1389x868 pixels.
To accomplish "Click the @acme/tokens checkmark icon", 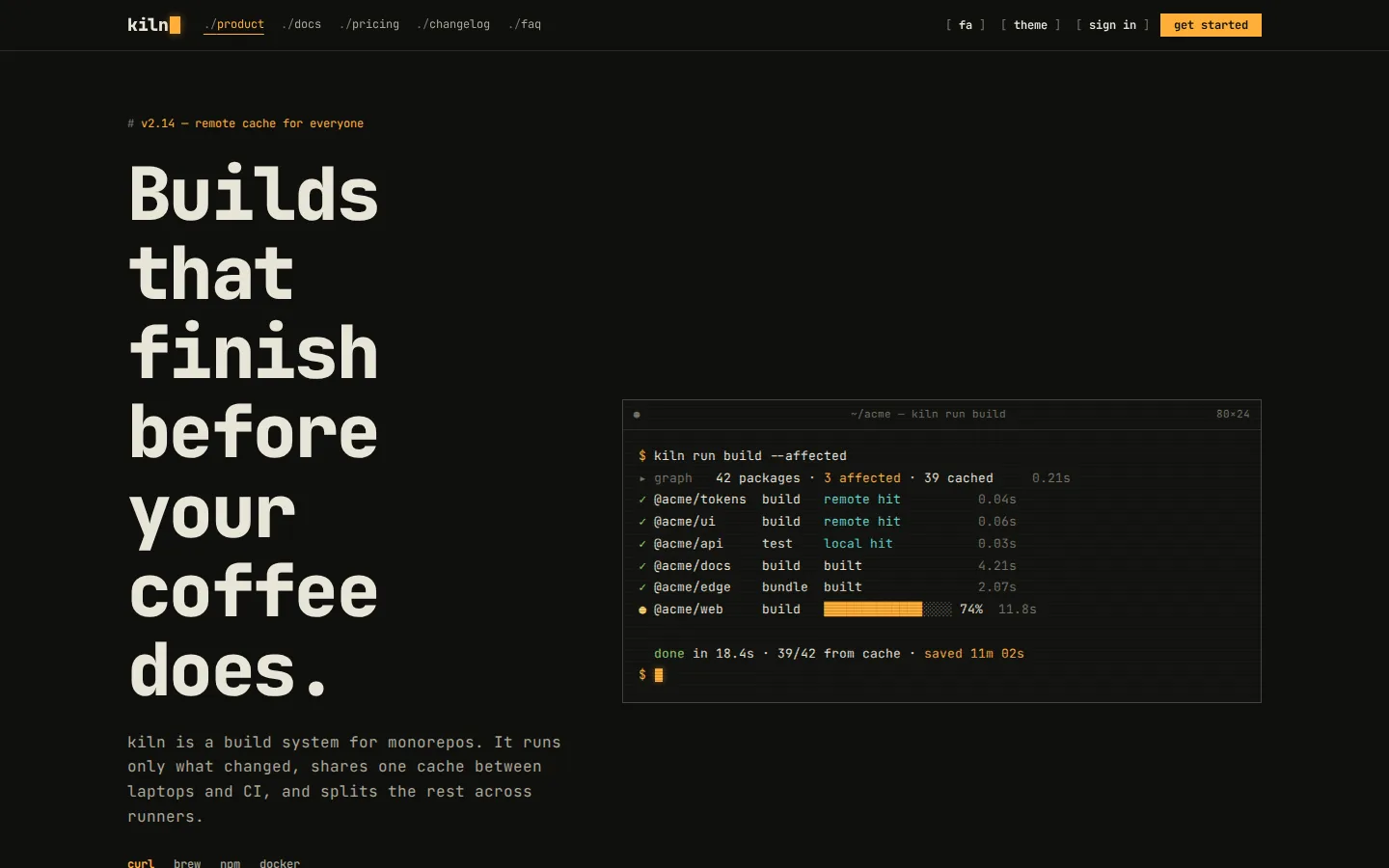I will click(x=642, y=500).
